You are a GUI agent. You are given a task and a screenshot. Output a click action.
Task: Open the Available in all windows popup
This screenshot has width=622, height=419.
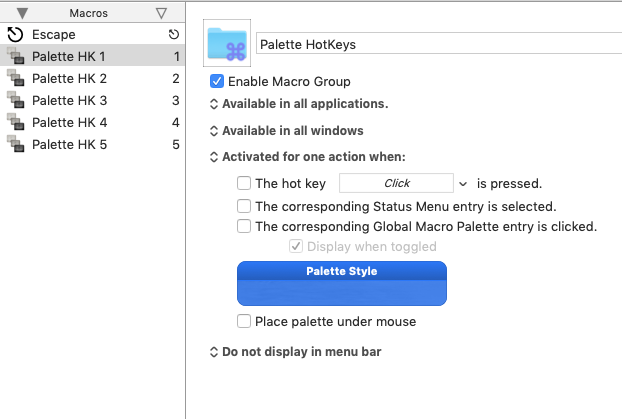pyautogui.click(x=287, y=131)
